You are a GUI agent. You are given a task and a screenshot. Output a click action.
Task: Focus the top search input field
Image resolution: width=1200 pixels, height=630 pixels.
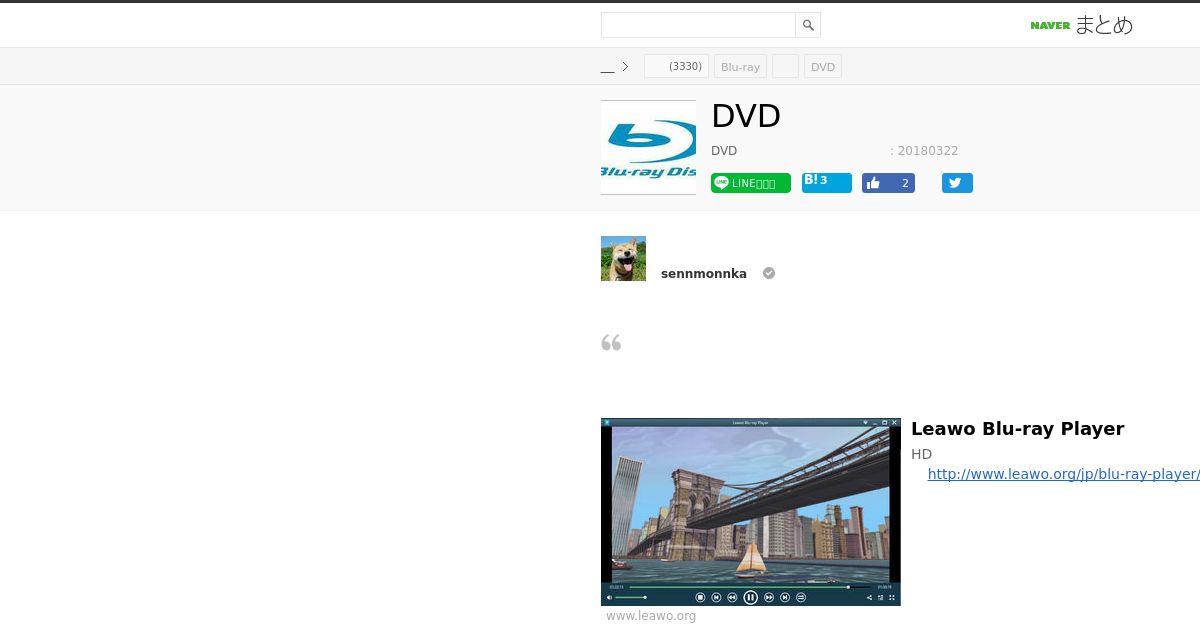click(x=698, y=25)
